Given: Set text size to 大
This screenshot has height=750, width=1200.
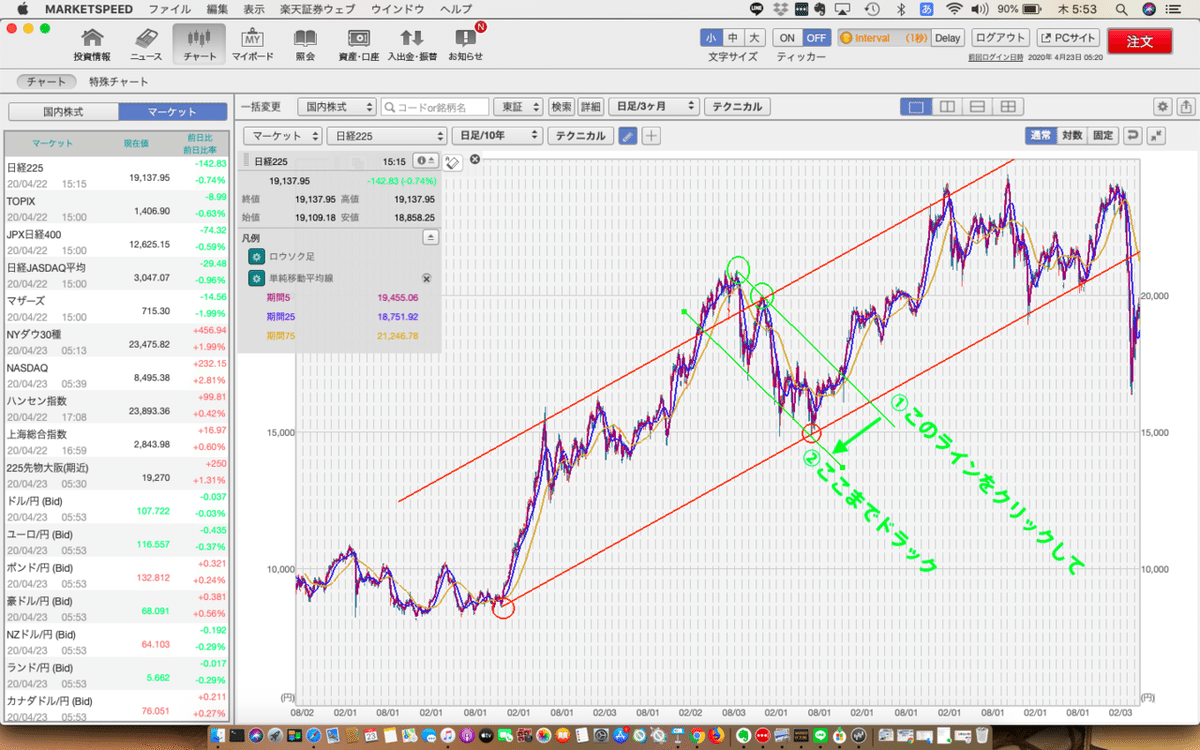Looking at the screenshot, I should [755, 38].
